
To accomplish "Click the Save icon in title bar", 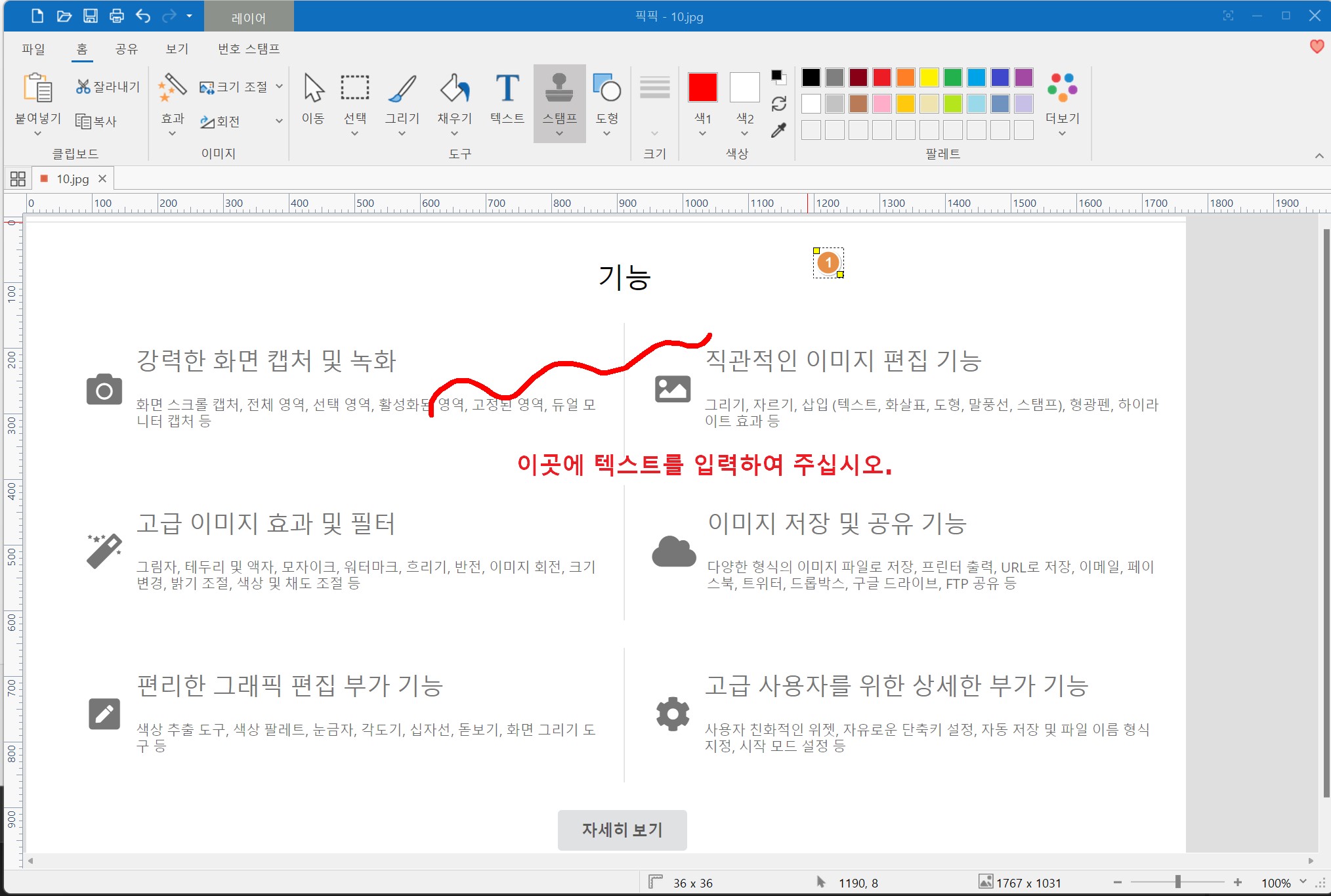I will point(90,16).
